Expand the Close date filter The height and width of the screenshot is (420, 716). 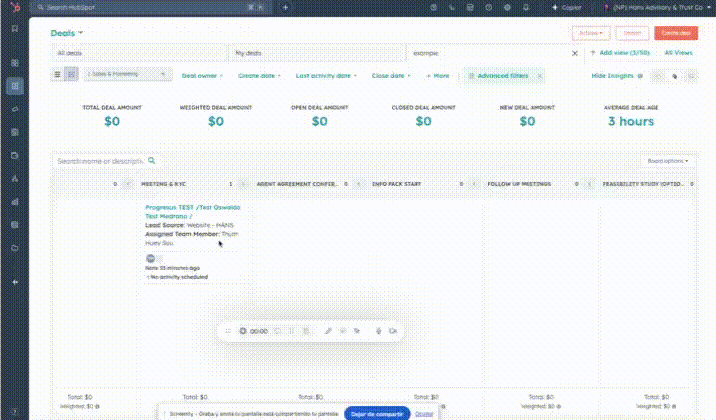click(x=389, y=75)
